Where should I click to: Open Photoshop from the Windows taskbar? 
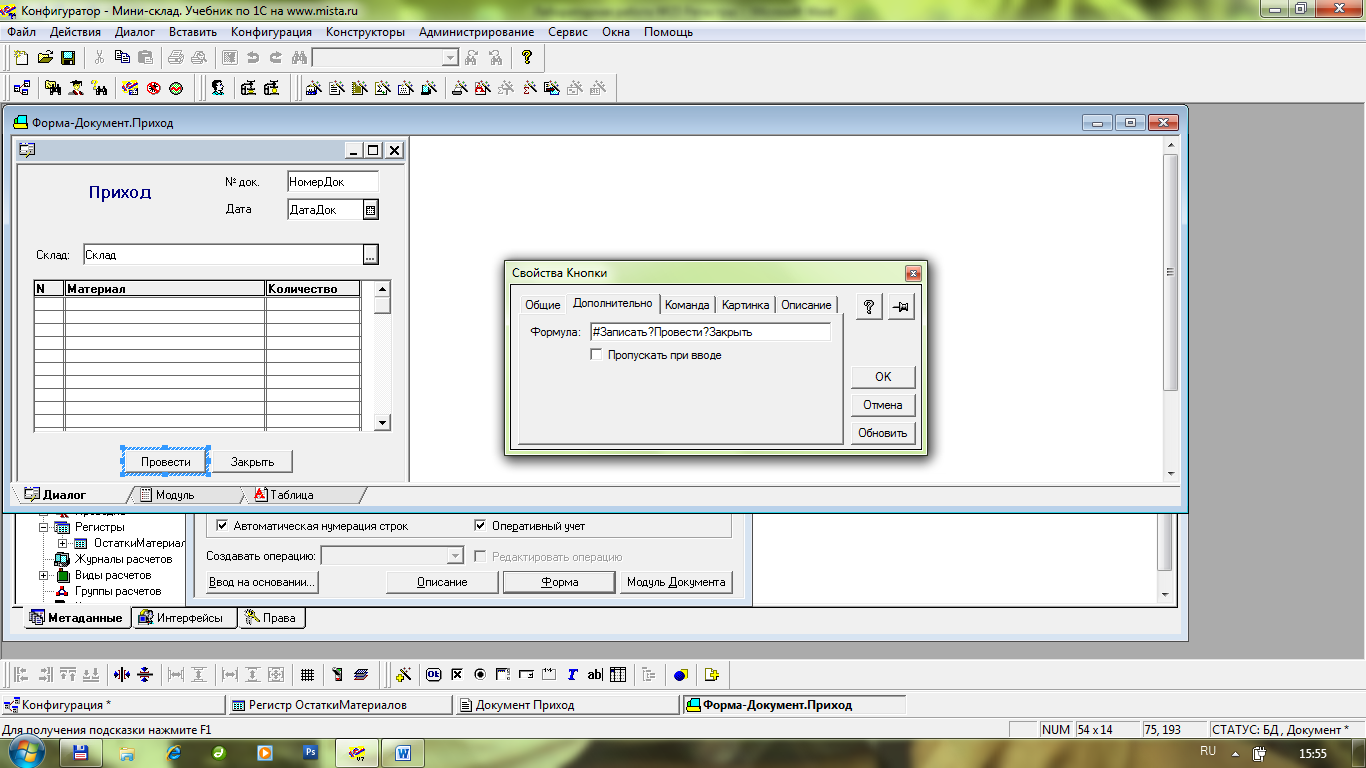point(311,752)
